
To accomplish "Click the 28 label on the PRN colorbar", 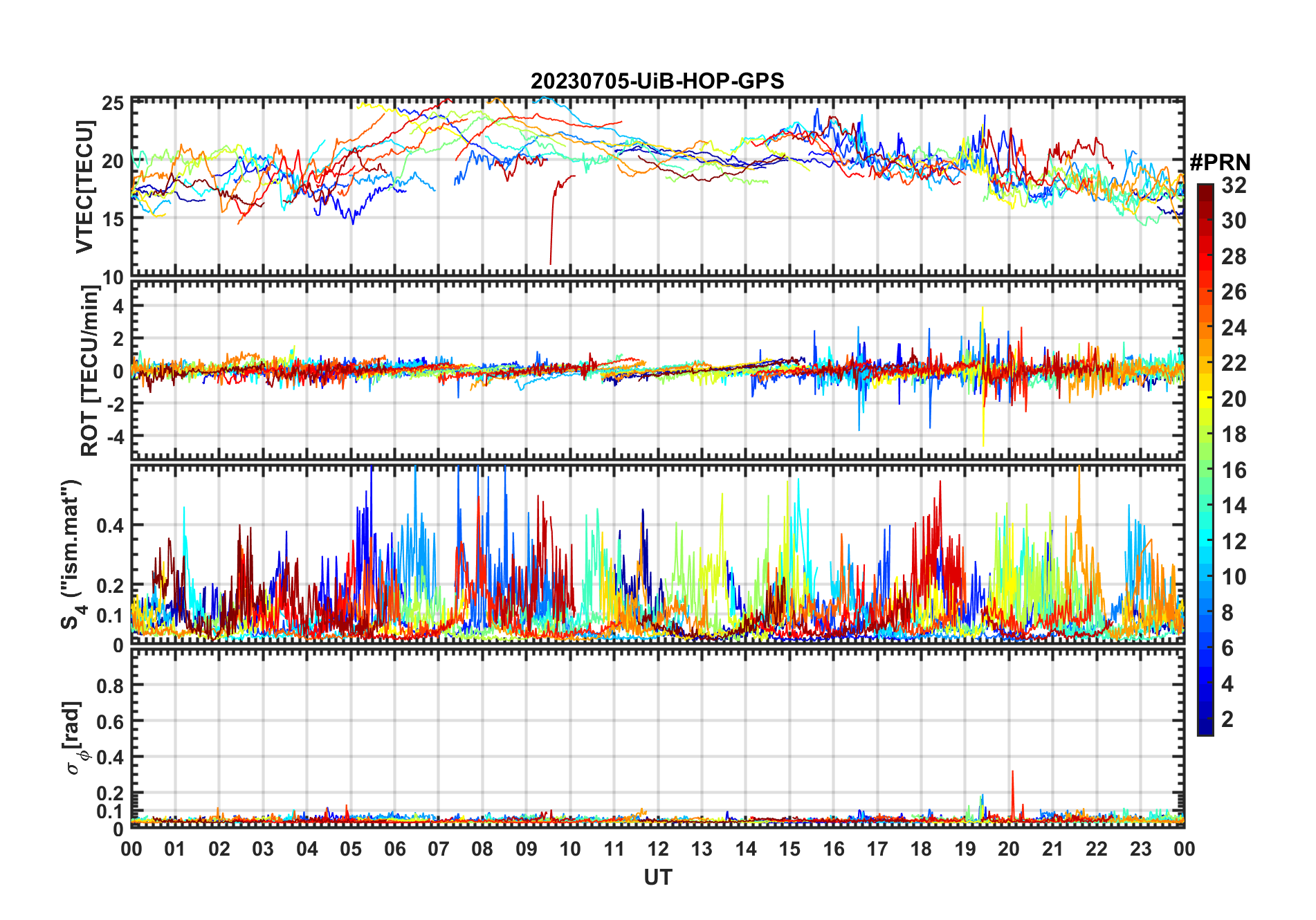I will 1234,257.
